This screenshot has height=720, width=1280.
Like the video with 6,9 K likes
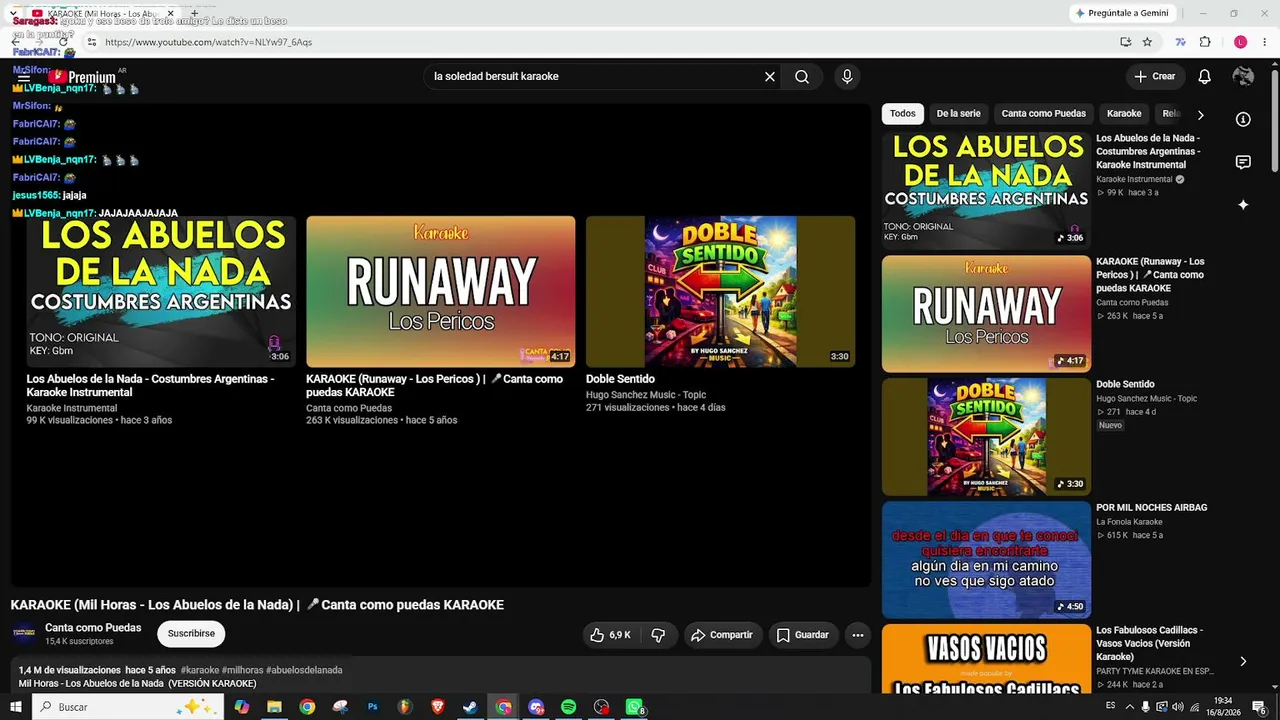coord(610,635)
